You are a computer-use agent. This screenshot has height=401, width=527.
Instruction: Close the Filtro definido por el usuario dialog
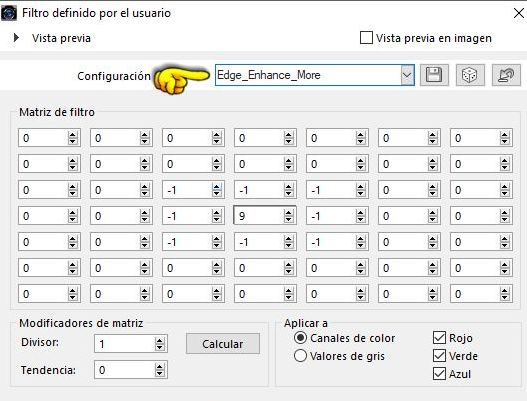coord(519,13)
